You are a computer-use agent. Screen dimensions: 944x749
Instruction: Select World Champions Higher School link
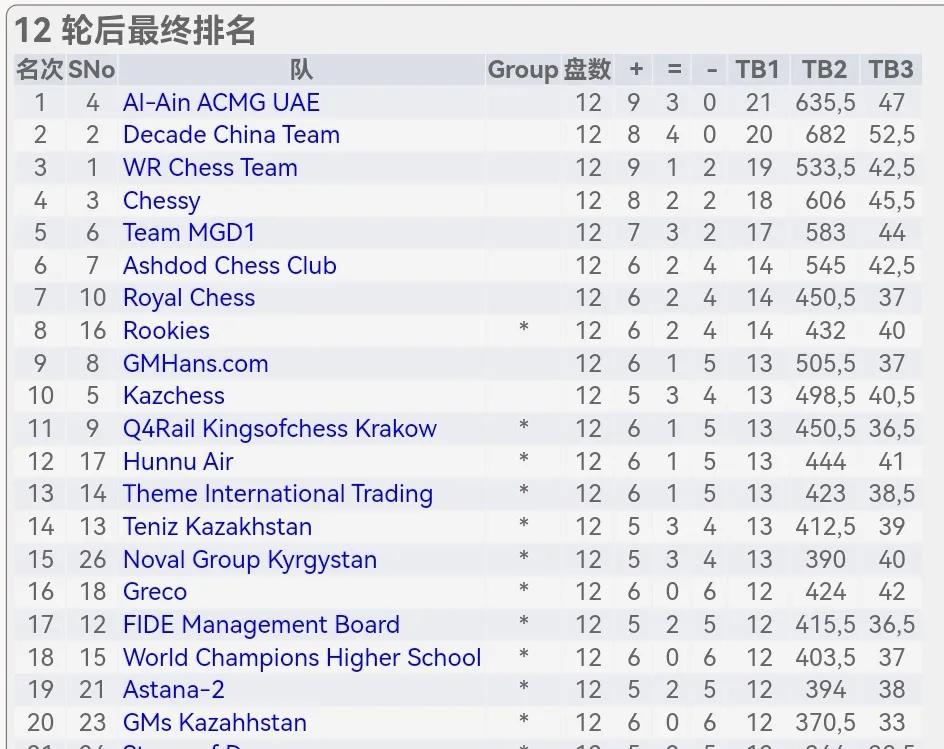(x=302, y=657)
